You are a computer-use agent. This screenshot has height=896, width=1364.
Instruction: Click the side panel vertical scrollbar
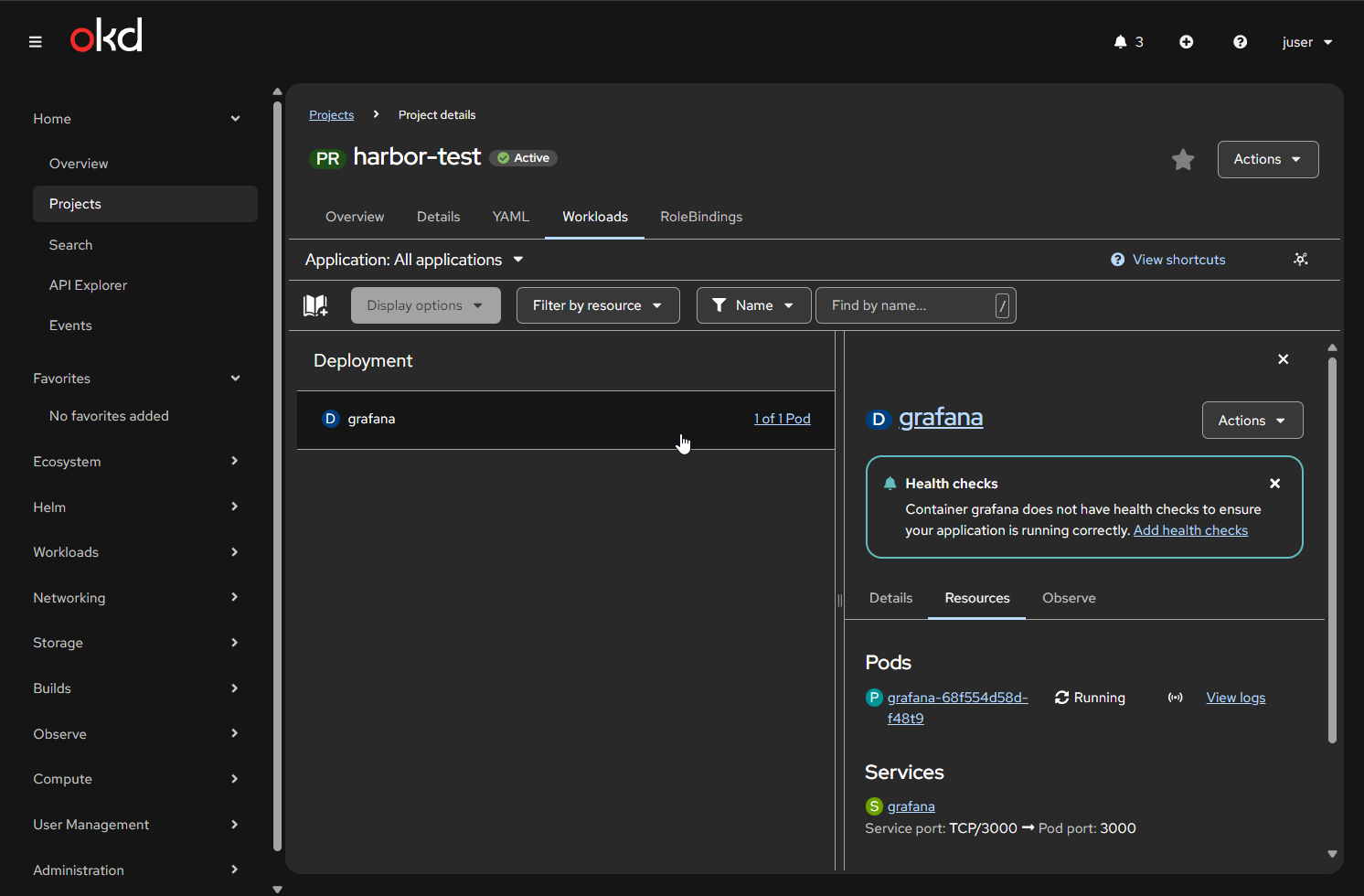tap(1332, 549)
